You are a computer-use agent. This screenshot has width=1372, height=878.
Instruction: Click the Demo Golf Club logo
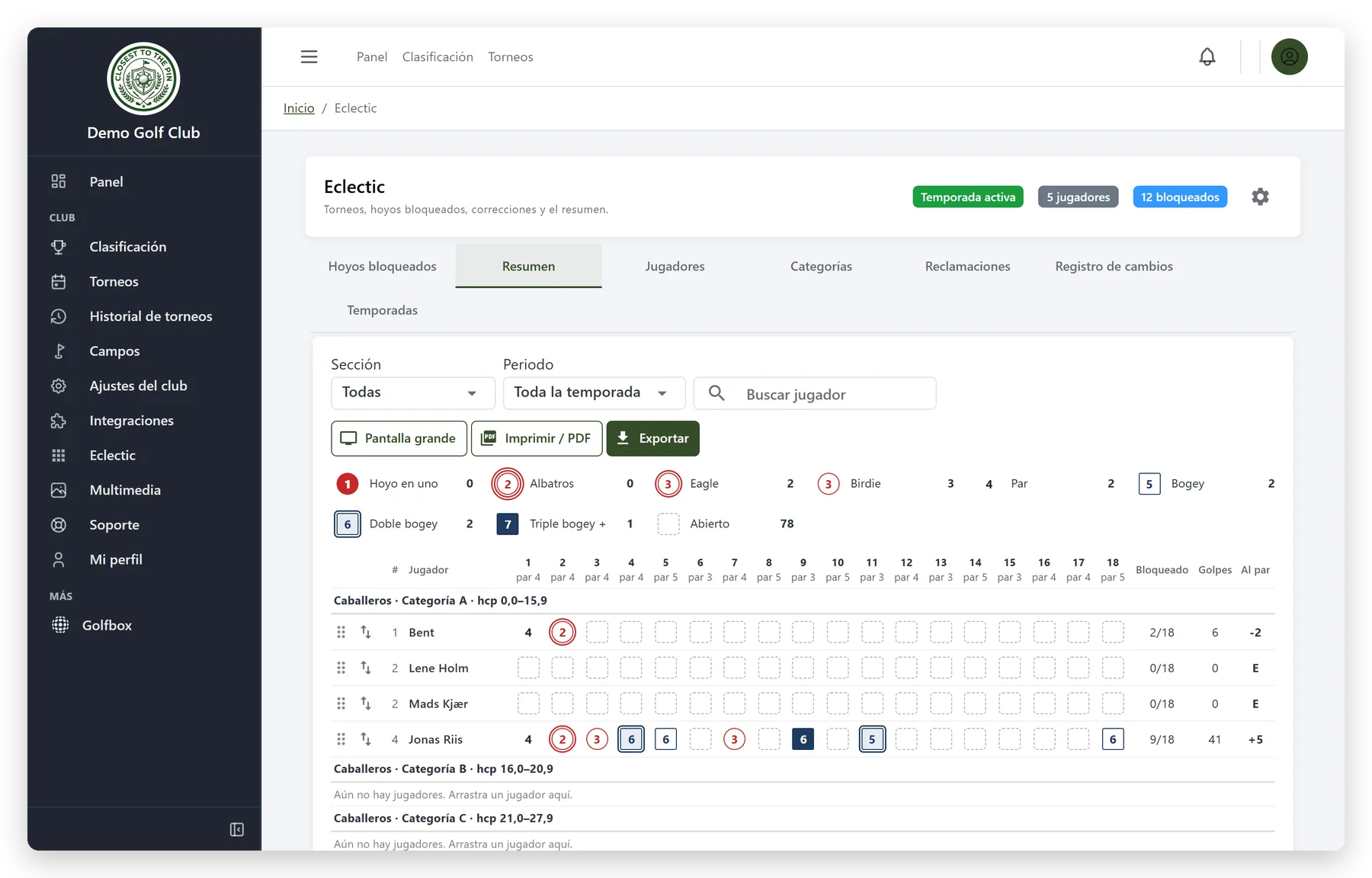143,79
